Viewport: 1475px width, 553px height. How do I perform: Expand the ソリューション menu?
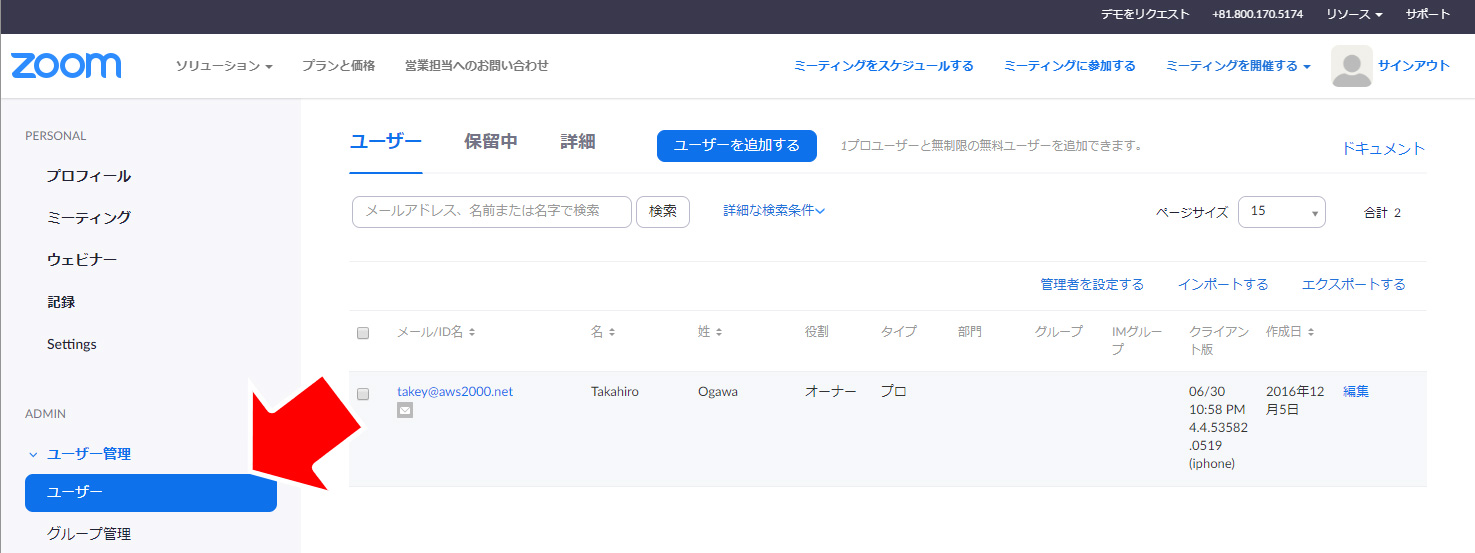[x=224, y=66]
